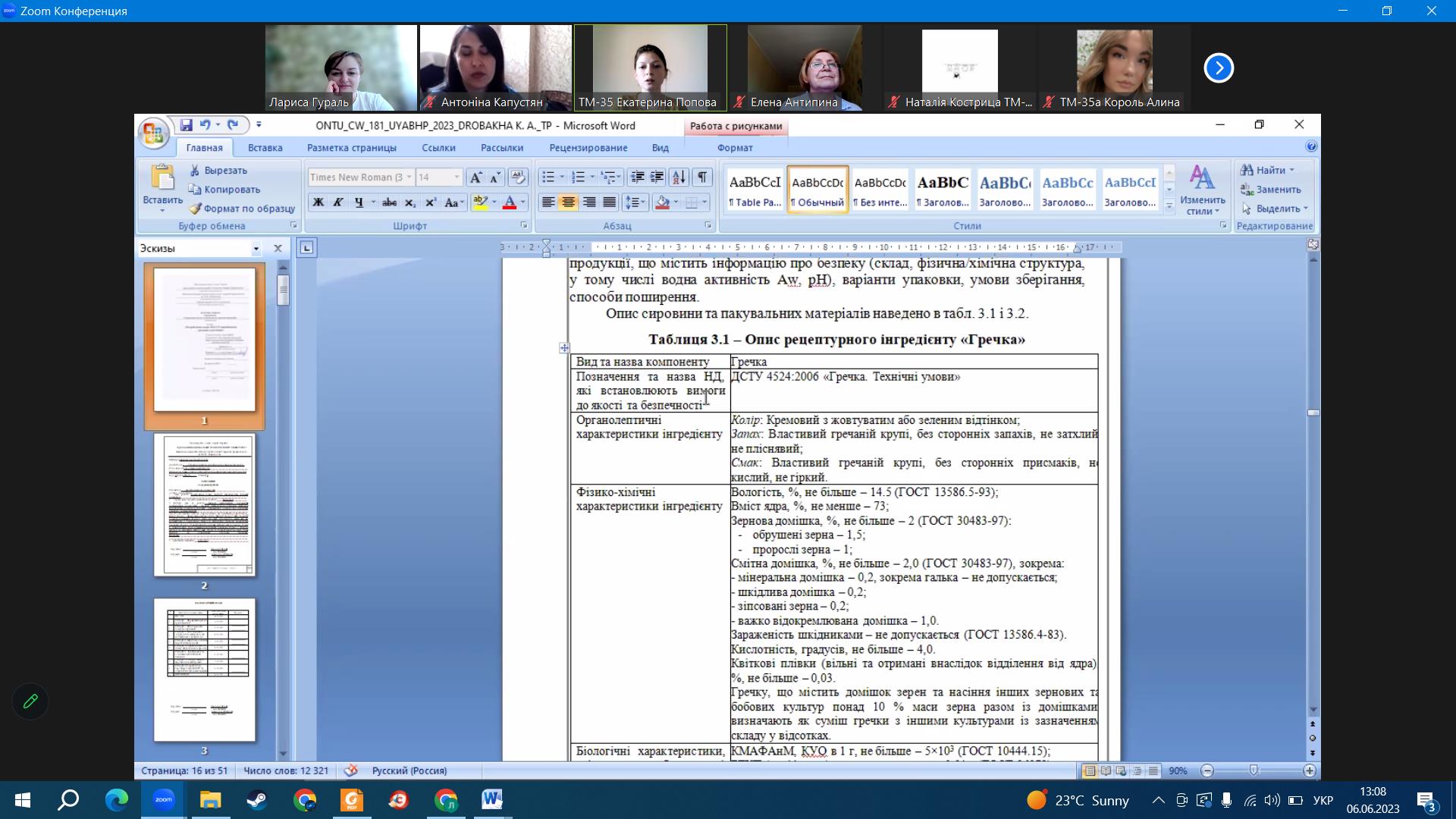
Task: Save the document with quick access icon
Action: 186,125
